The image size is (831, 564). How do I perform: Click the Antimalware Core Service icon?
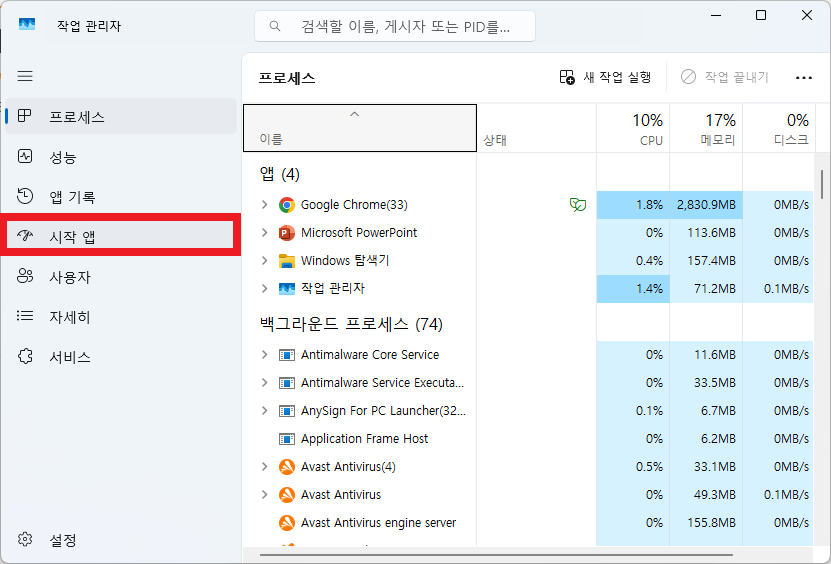[x=287, y=355]
